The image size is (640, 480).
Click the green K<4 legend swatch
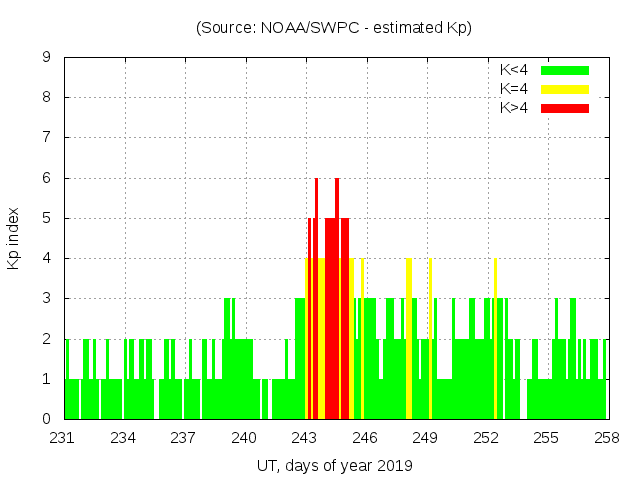point(565,70)
